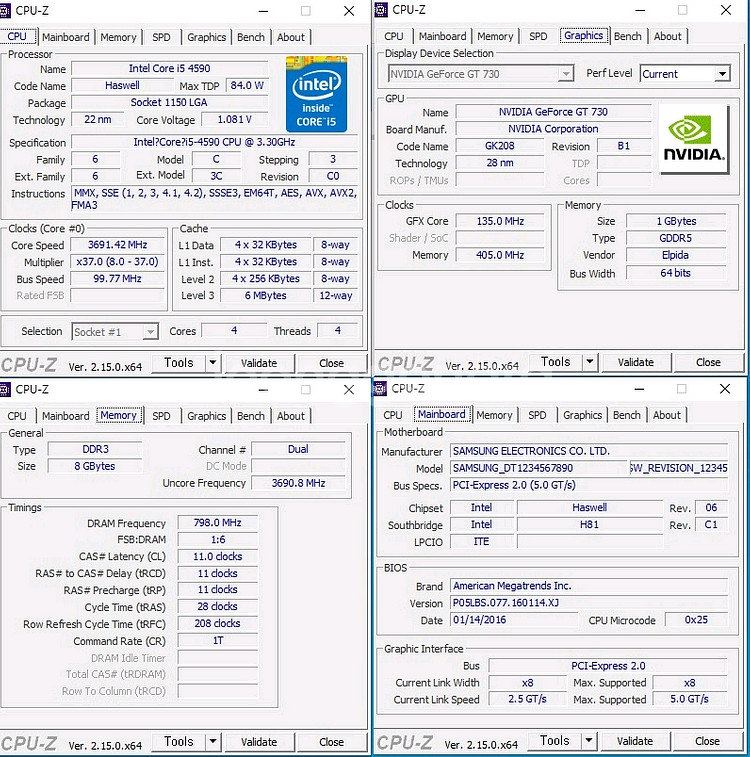Open Bench tab in Mainboard window
Image resolution: width=750 pixels, height=757 pixels.
[626, 415]
